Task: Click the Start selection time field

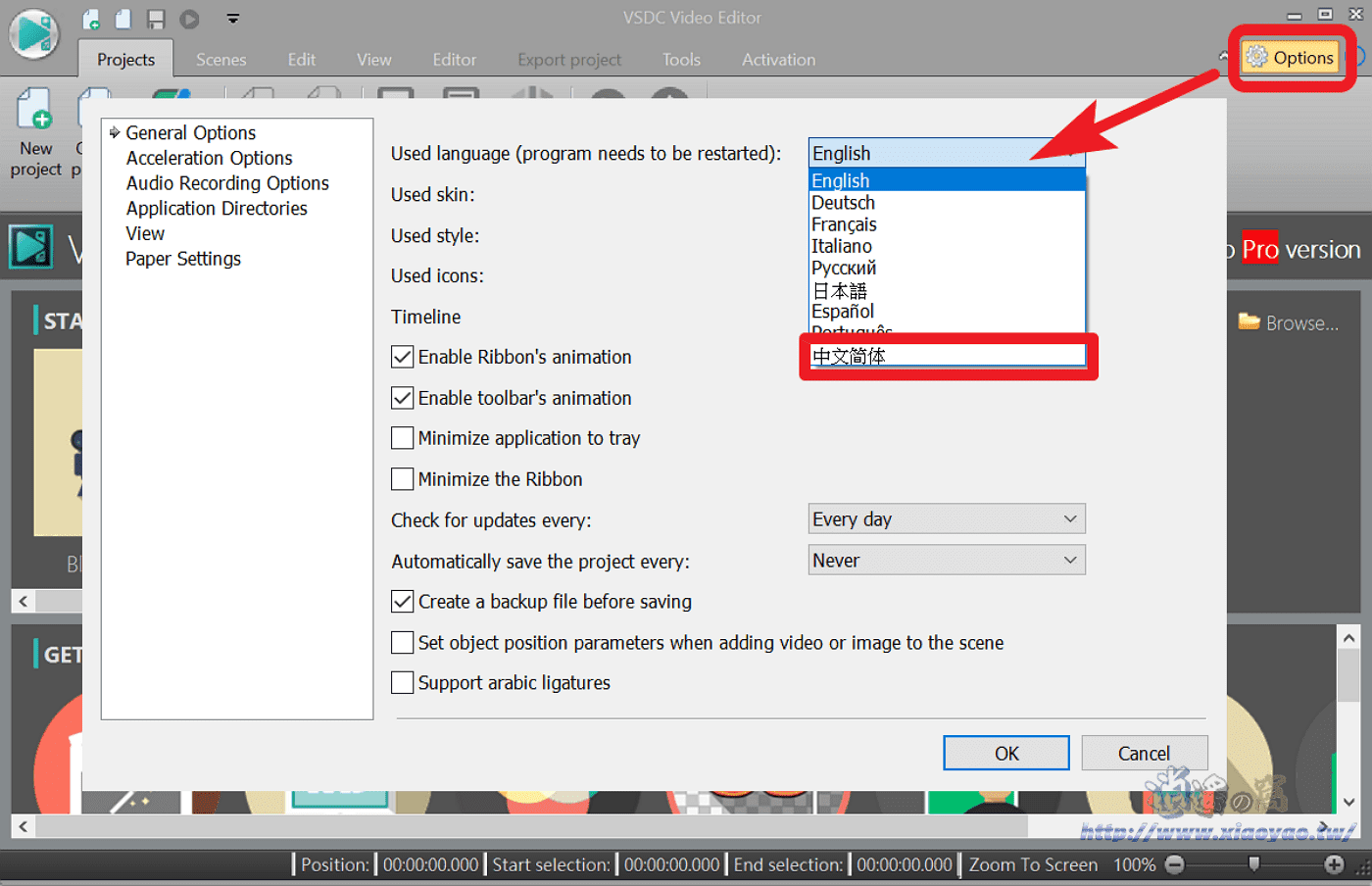Action: pos(671,864)
